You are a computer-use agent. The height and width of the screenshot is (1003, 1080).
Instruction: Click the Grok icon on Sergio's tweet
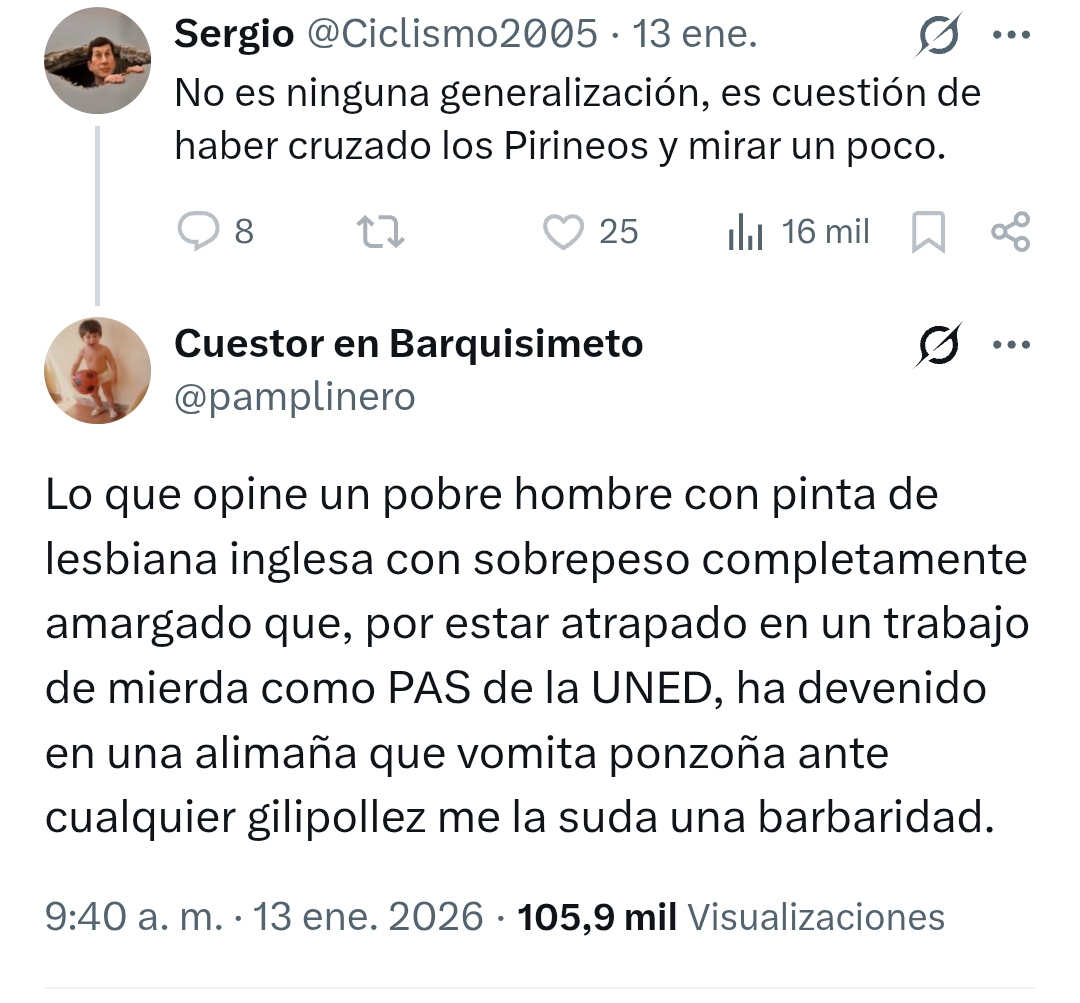[939, 38]
